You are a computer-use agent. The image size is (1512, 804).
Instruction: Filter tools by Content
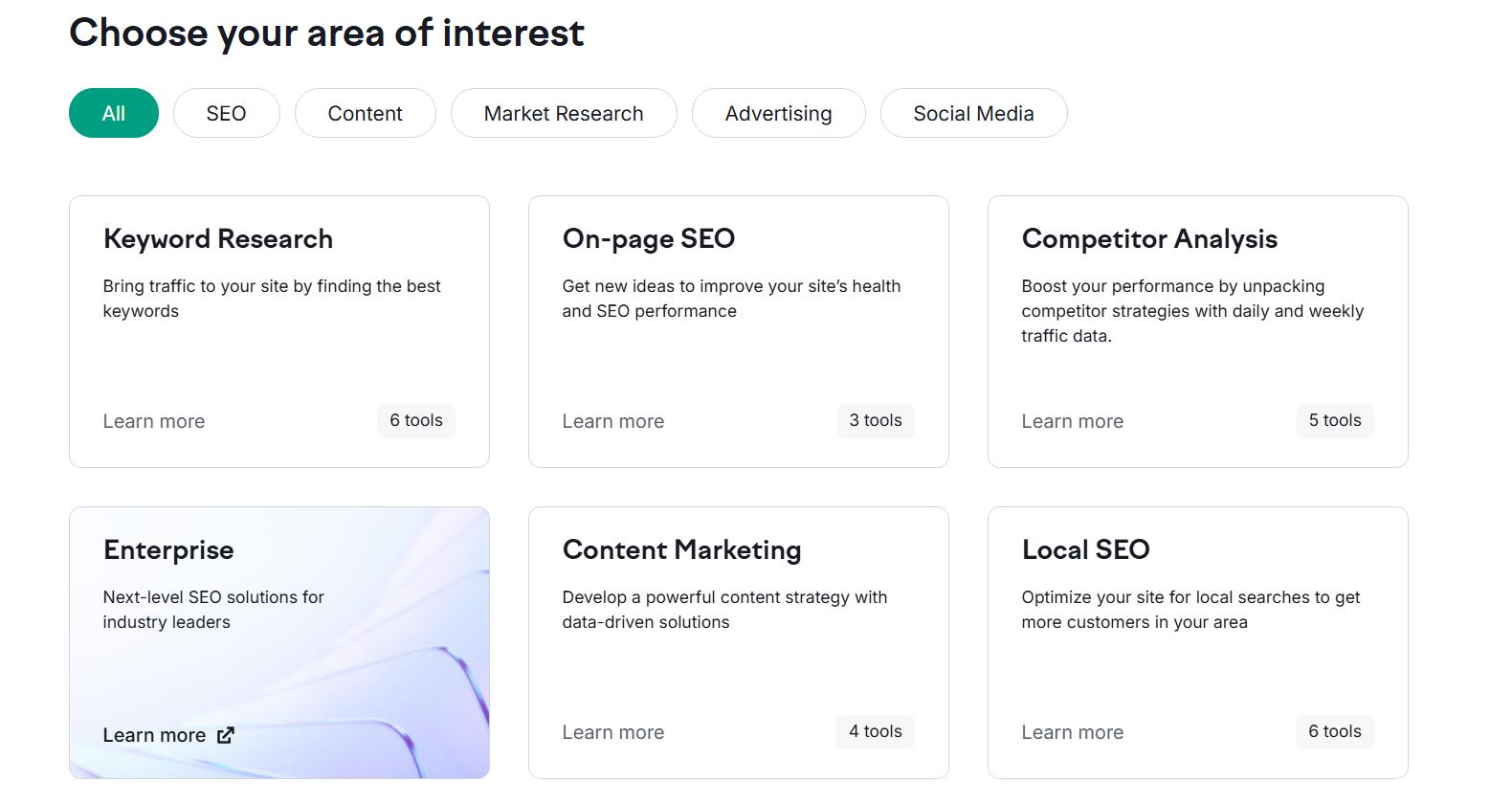365,112
